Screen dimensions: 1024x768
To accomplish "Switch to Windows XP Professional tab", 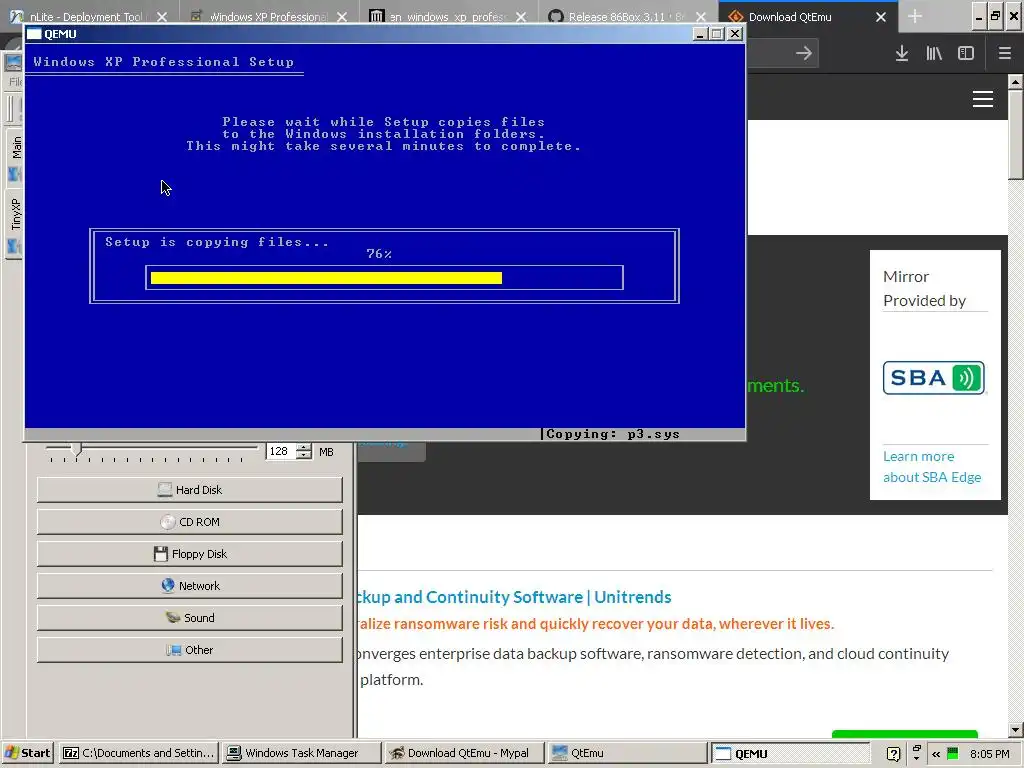I will [x=268, y=17].
